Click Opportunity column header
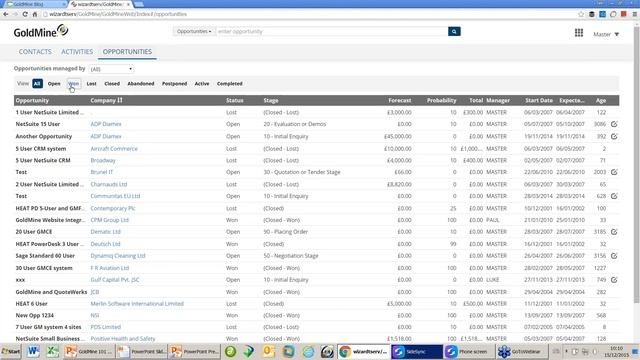The height and width of the screenshot is (360, 640). tap(32, 100)
